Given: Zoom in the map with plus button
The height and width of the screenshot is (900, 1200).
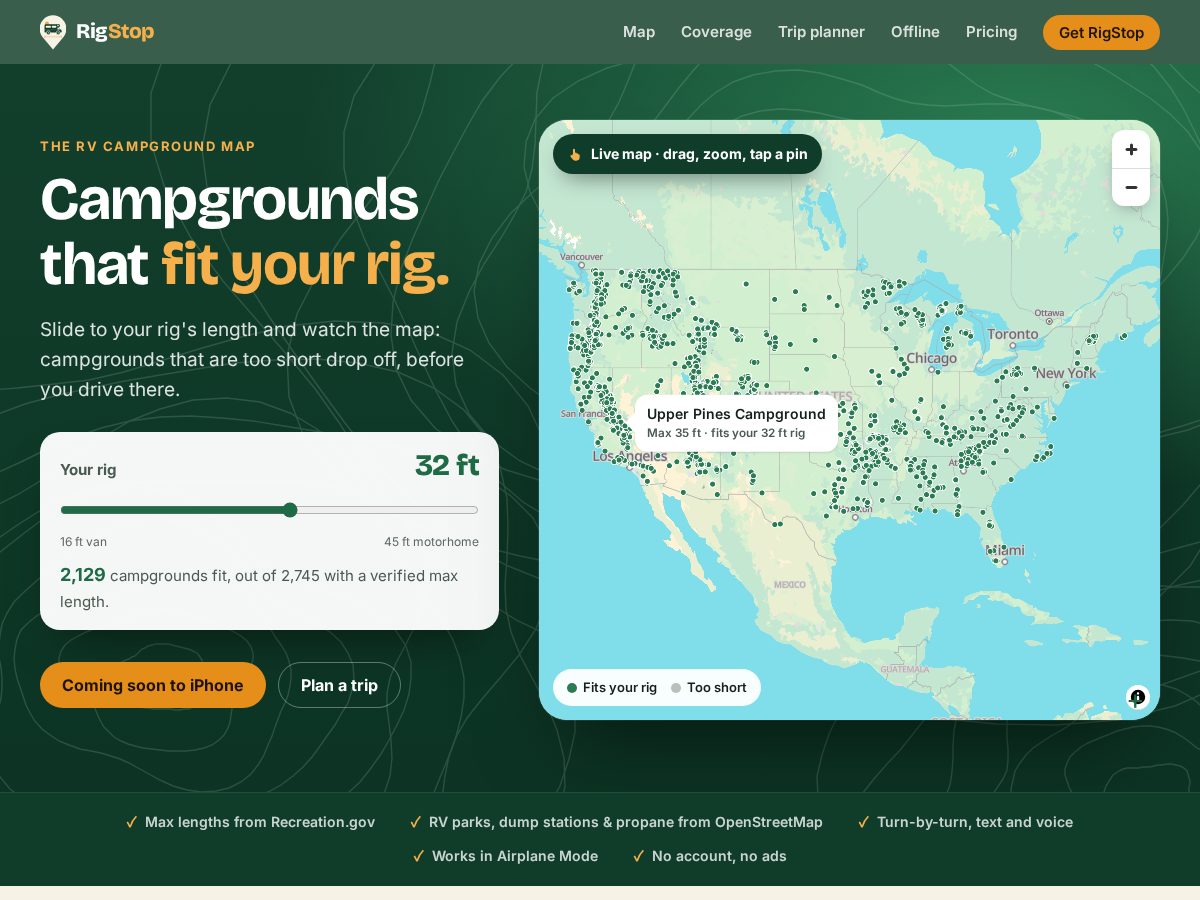Looking at the screenshot, I should click(x=1131, y=150).
